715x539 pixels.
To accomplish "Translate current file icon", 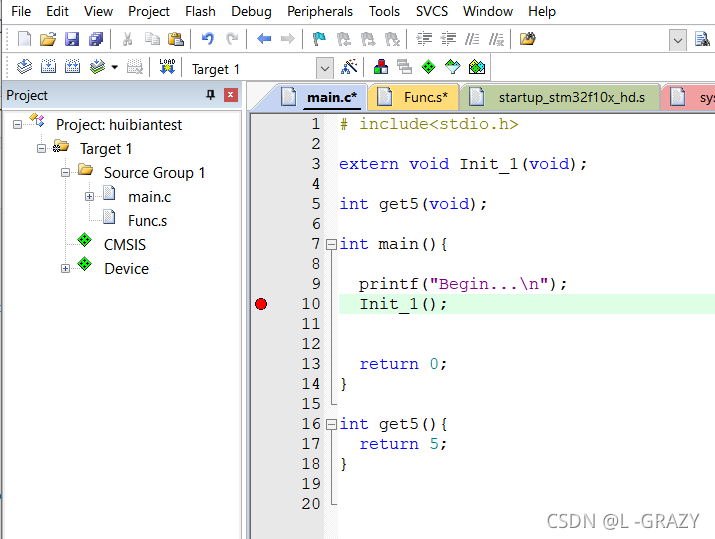I will tap(24, 67).
